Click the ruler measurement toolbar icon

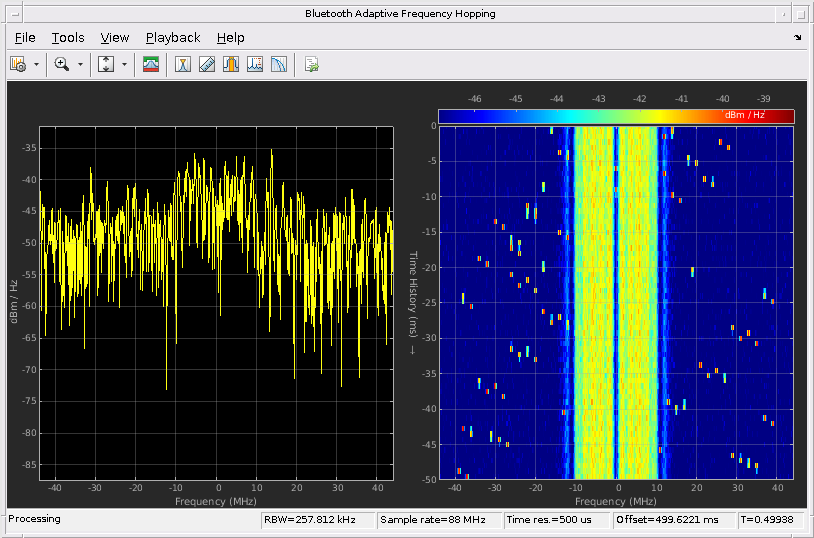pos(207,64)
